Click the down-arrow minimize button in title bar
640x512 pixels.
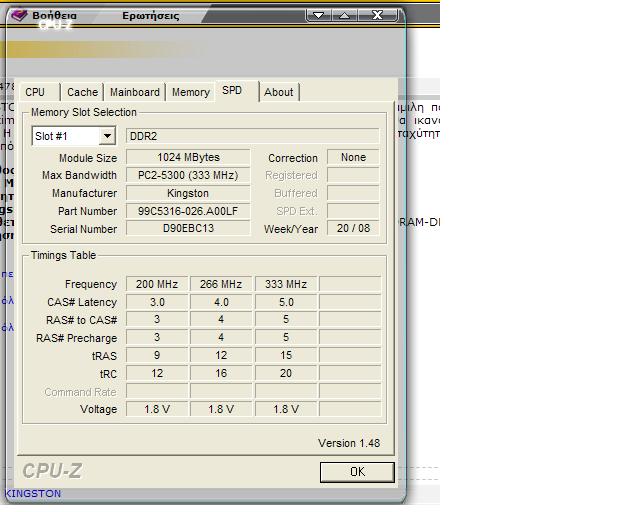[x=318, y=16]
